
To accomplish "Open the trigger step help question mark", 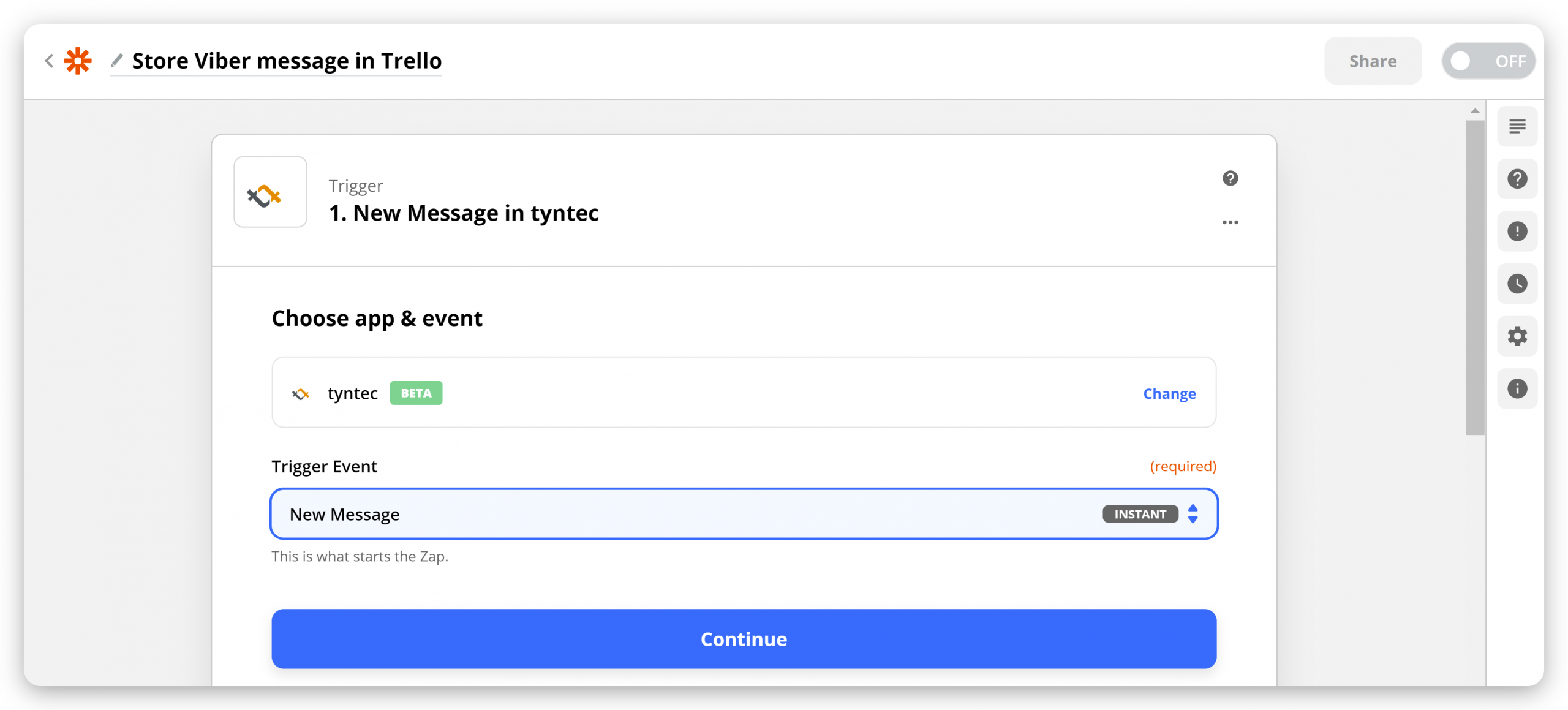I will click(x=1230, y=178).
